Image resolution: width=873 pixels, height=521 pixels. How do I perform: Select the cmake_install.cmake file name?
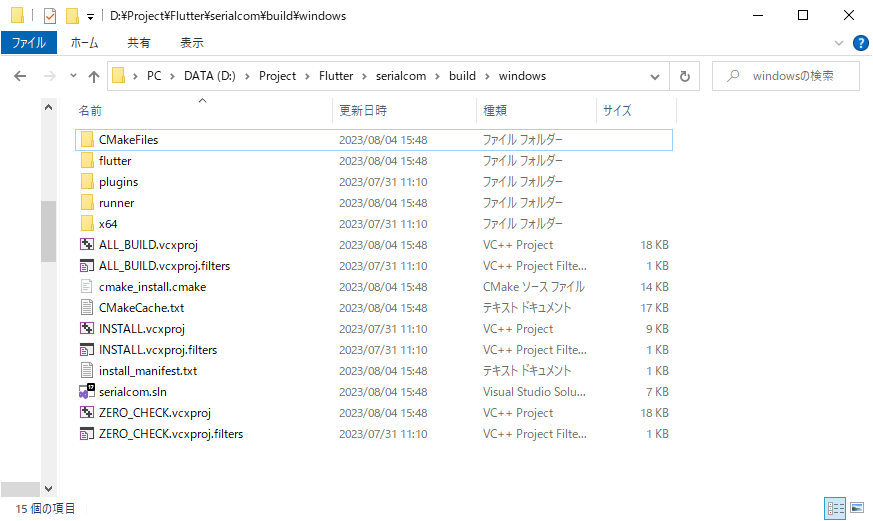pos(153,287)
